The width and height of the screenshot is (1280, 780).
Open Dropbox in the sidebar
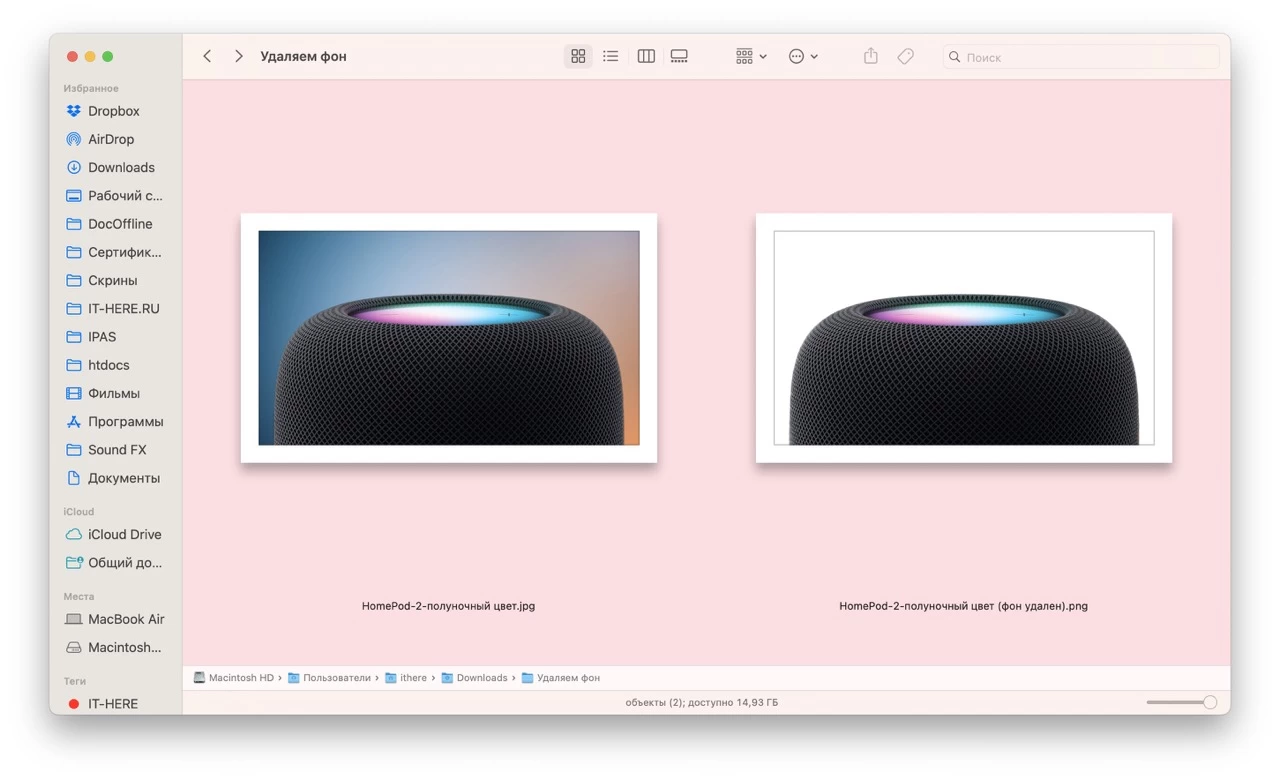(x=113, y=111)
